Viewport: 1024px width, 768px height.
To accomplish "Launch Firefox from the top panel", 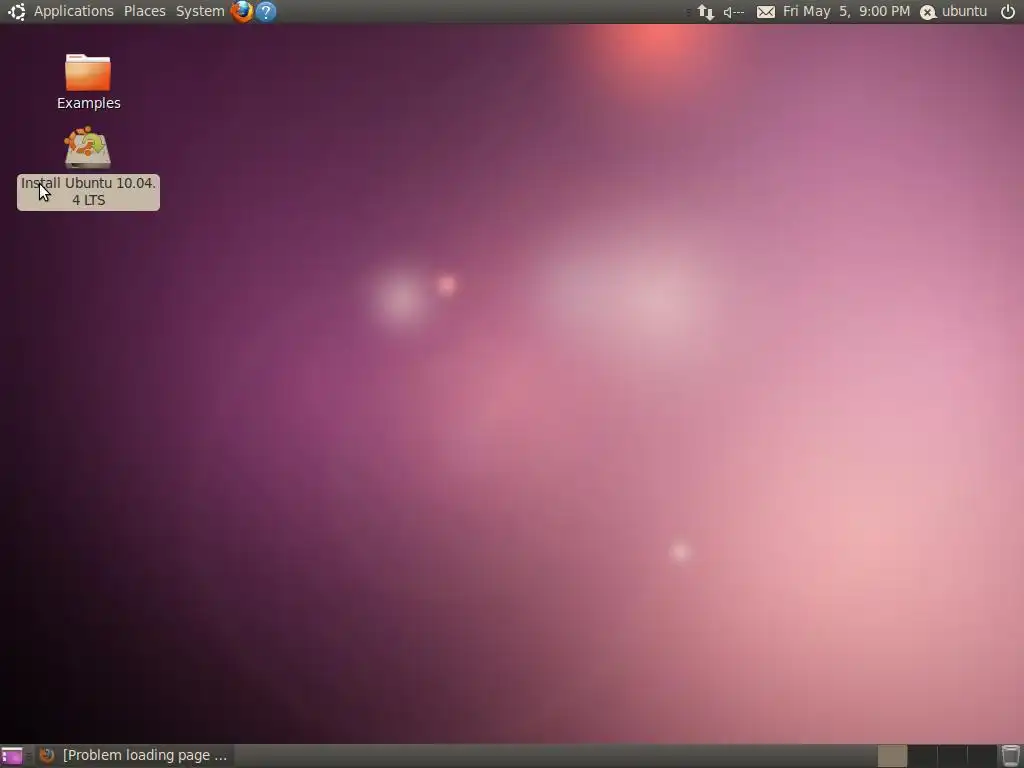I will click(242, 11).
